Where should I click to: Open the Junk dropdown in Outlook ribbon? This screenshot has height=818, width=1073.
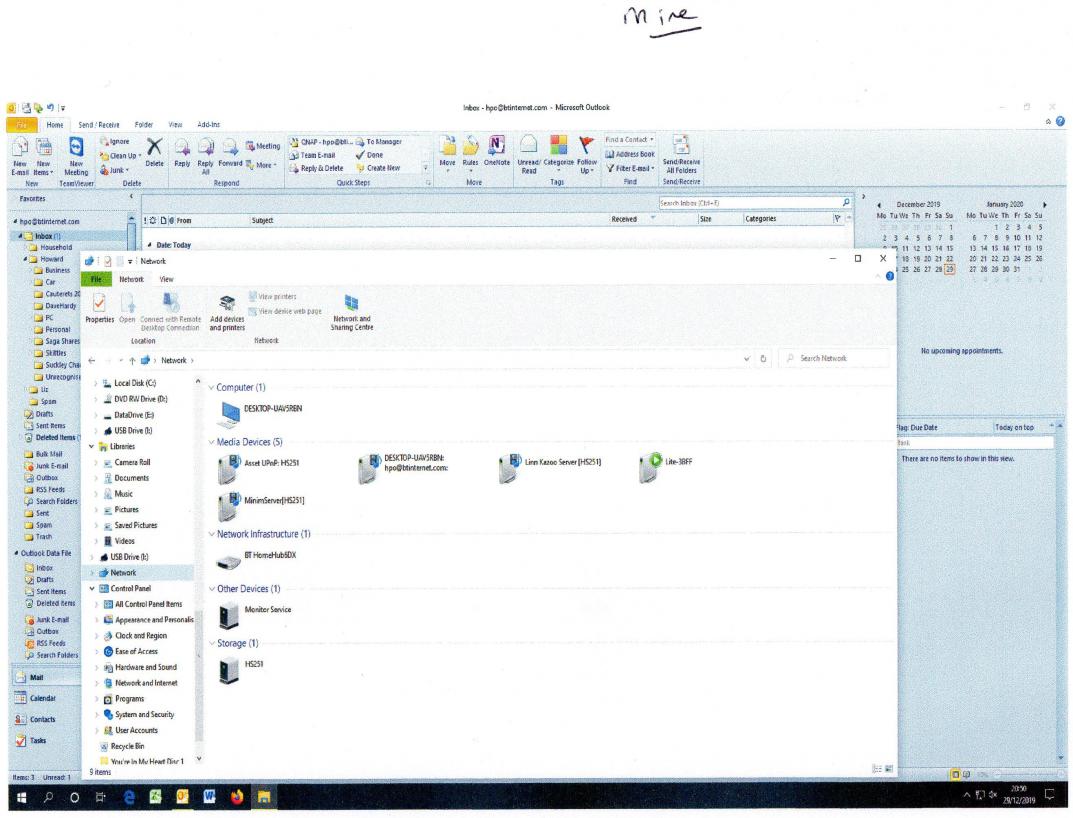[114, 170]
